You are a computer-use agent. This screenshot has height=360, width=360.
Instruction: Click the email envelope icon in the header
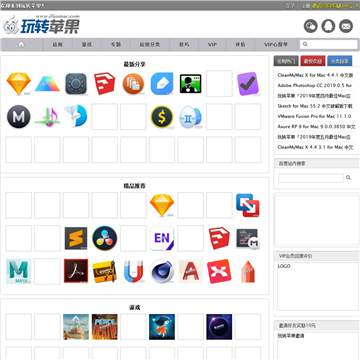click(x=346, y=26)
